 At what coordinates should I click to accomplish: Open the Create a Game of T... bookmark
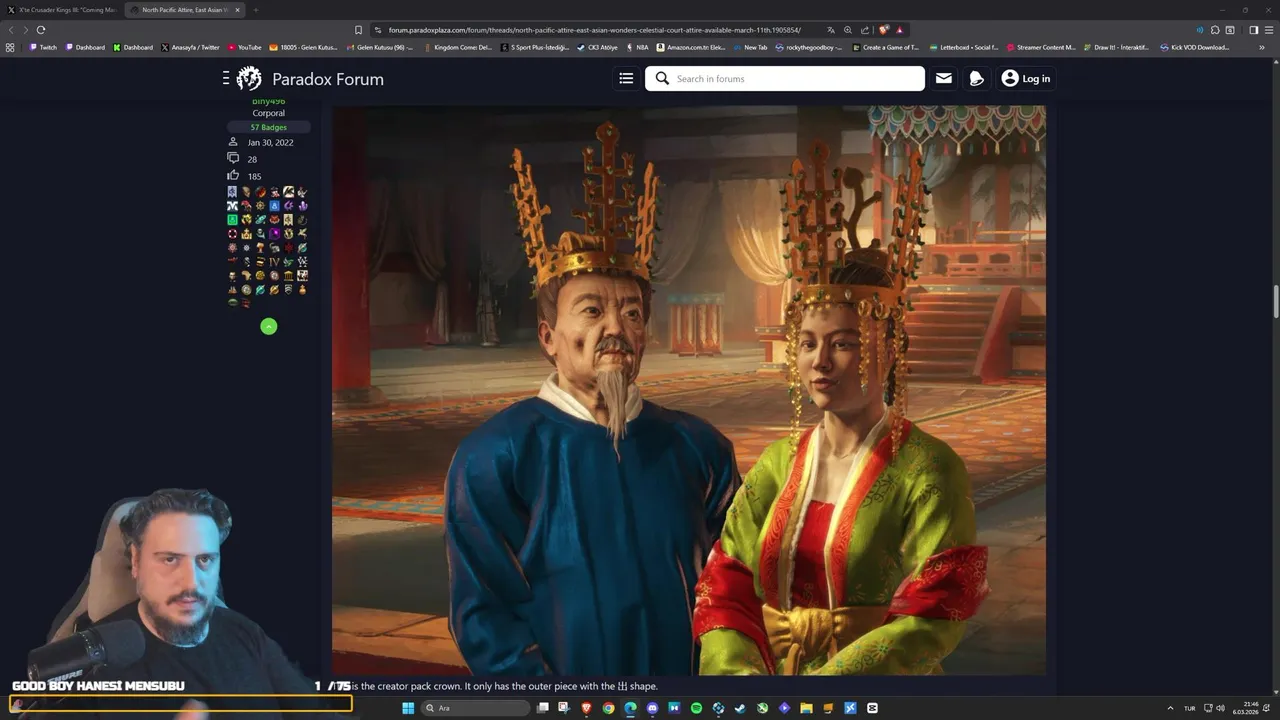[884, 47]
